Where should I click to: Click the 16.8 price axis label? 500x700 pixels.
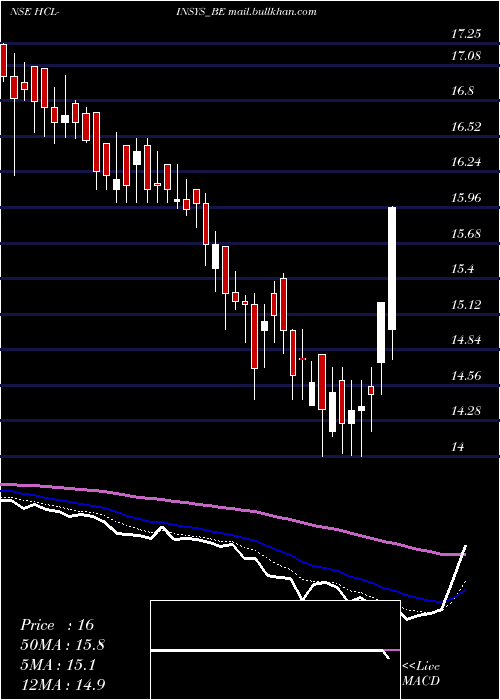[462, 91]
